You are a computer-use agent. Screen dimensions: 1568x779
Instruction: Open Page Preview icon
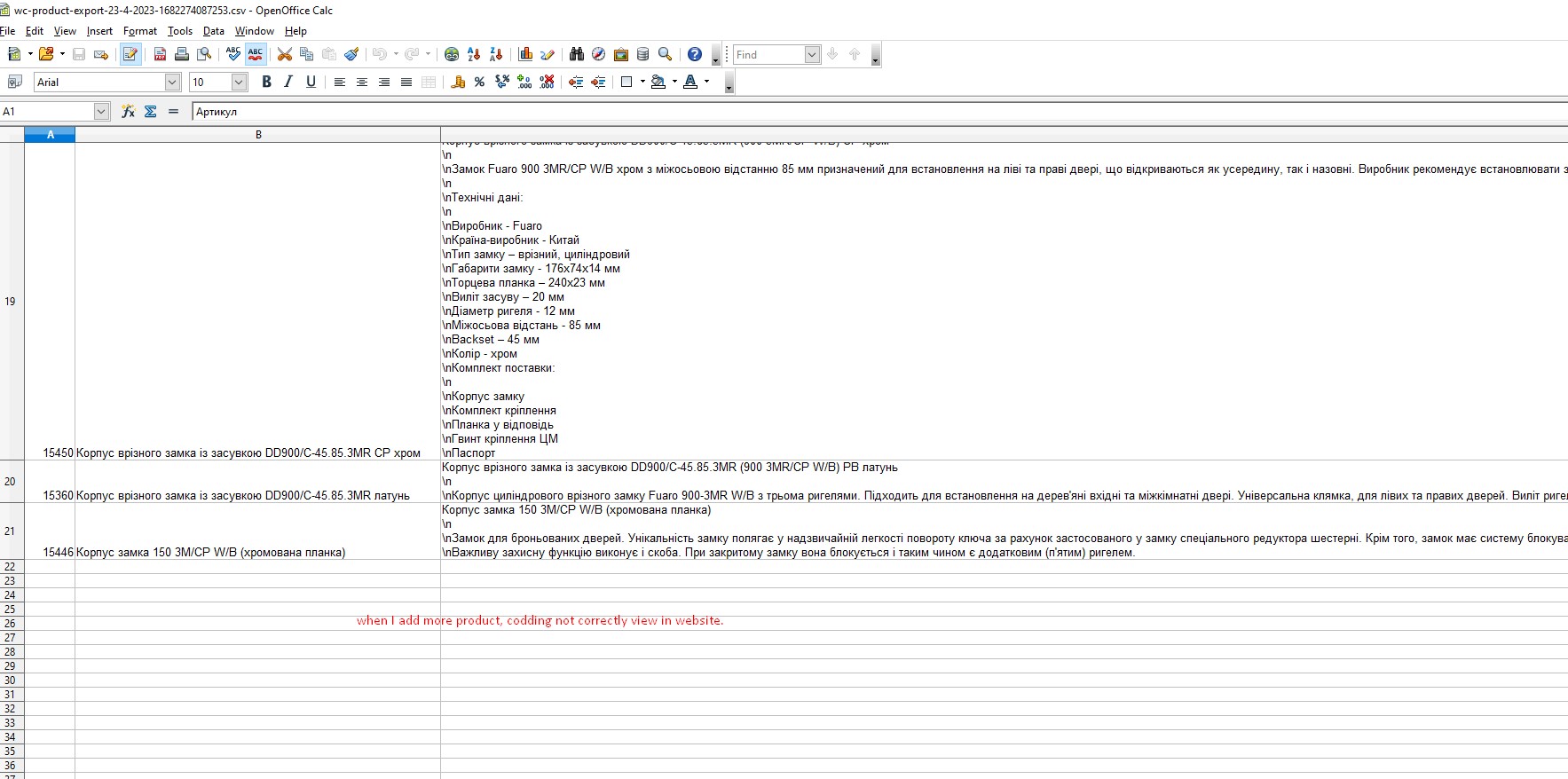coord(204,54)
